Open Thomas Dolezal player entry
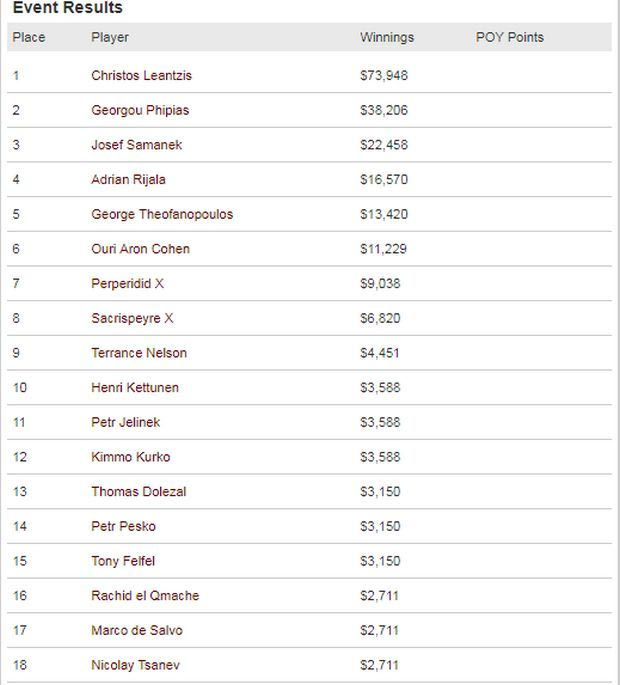 (x=139, y=492)
